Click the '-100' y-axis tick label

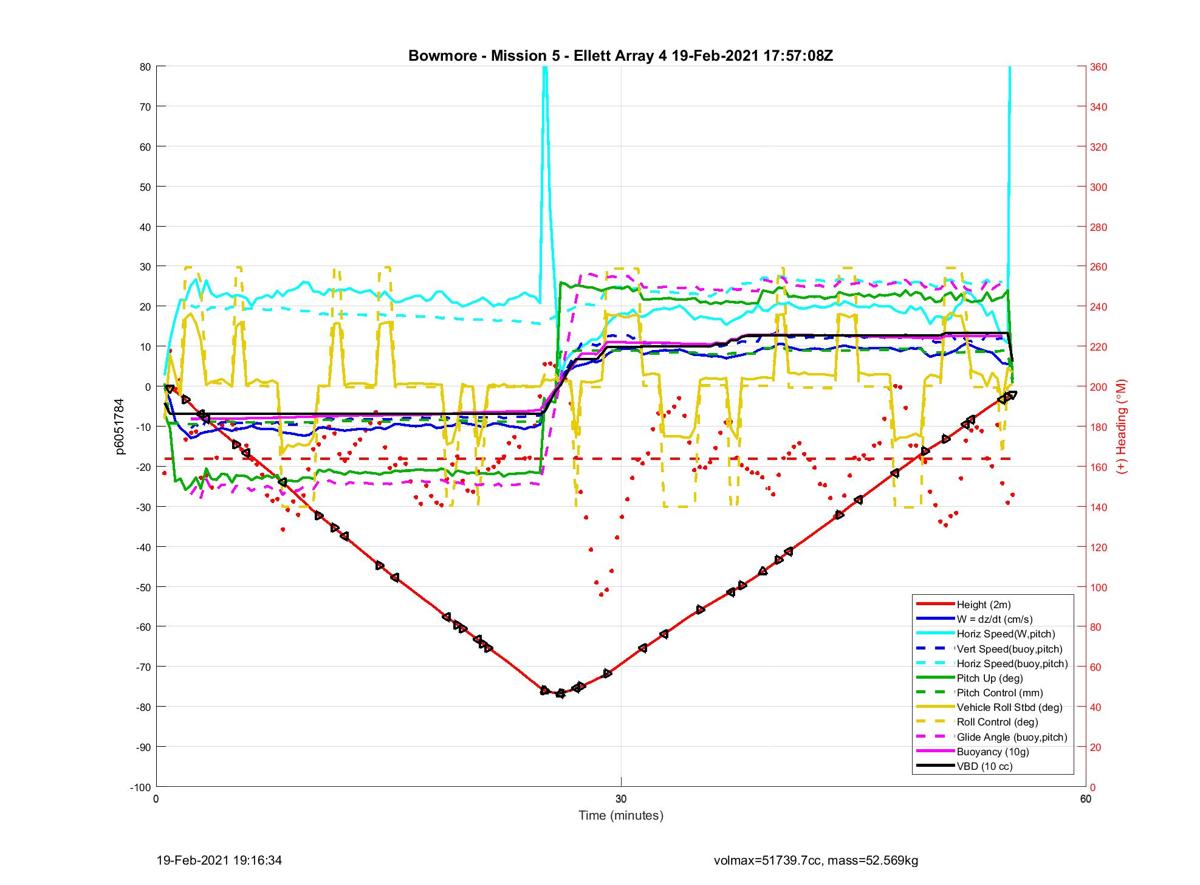pos(140,787)
